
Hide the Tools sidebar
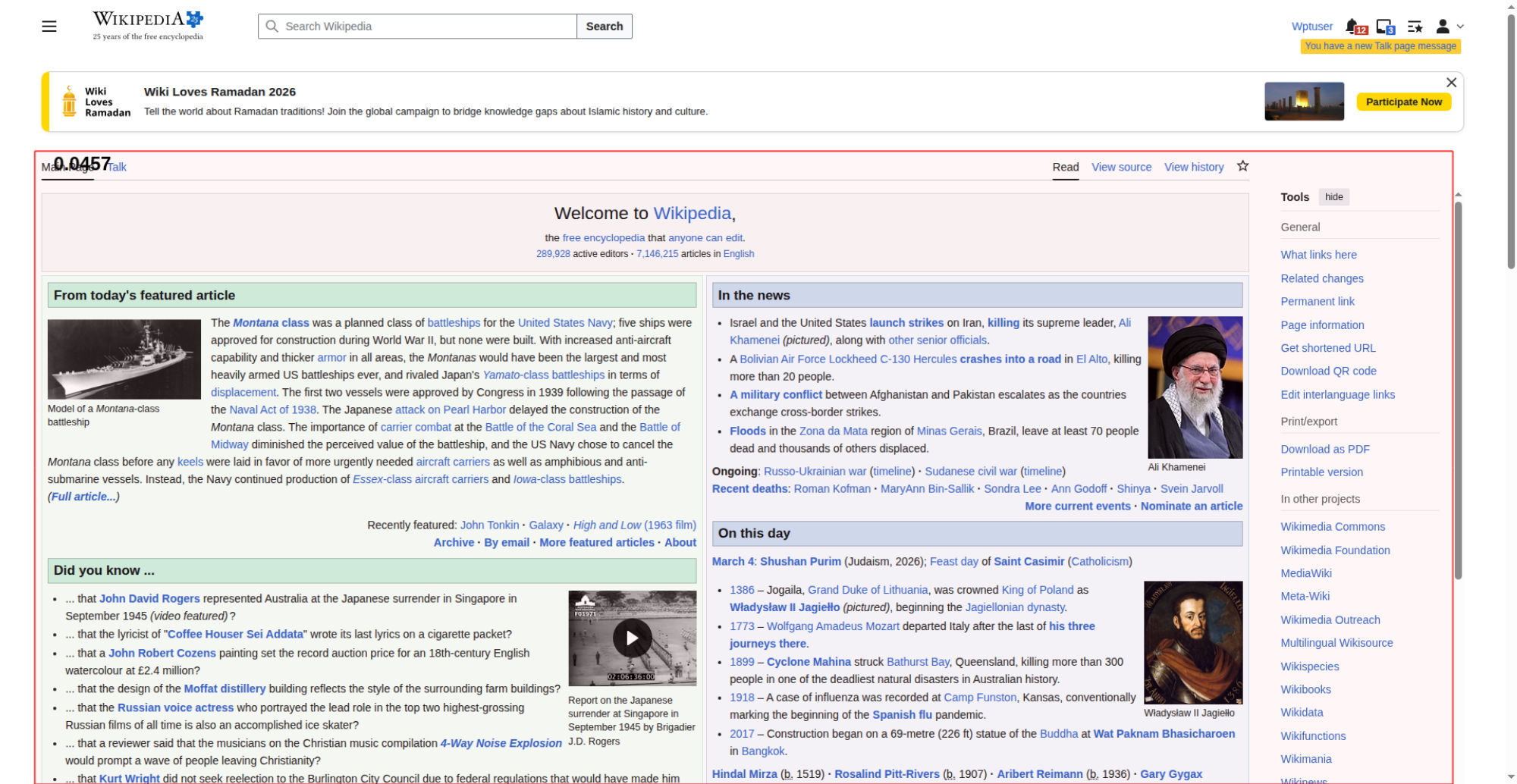(1333, 197)
